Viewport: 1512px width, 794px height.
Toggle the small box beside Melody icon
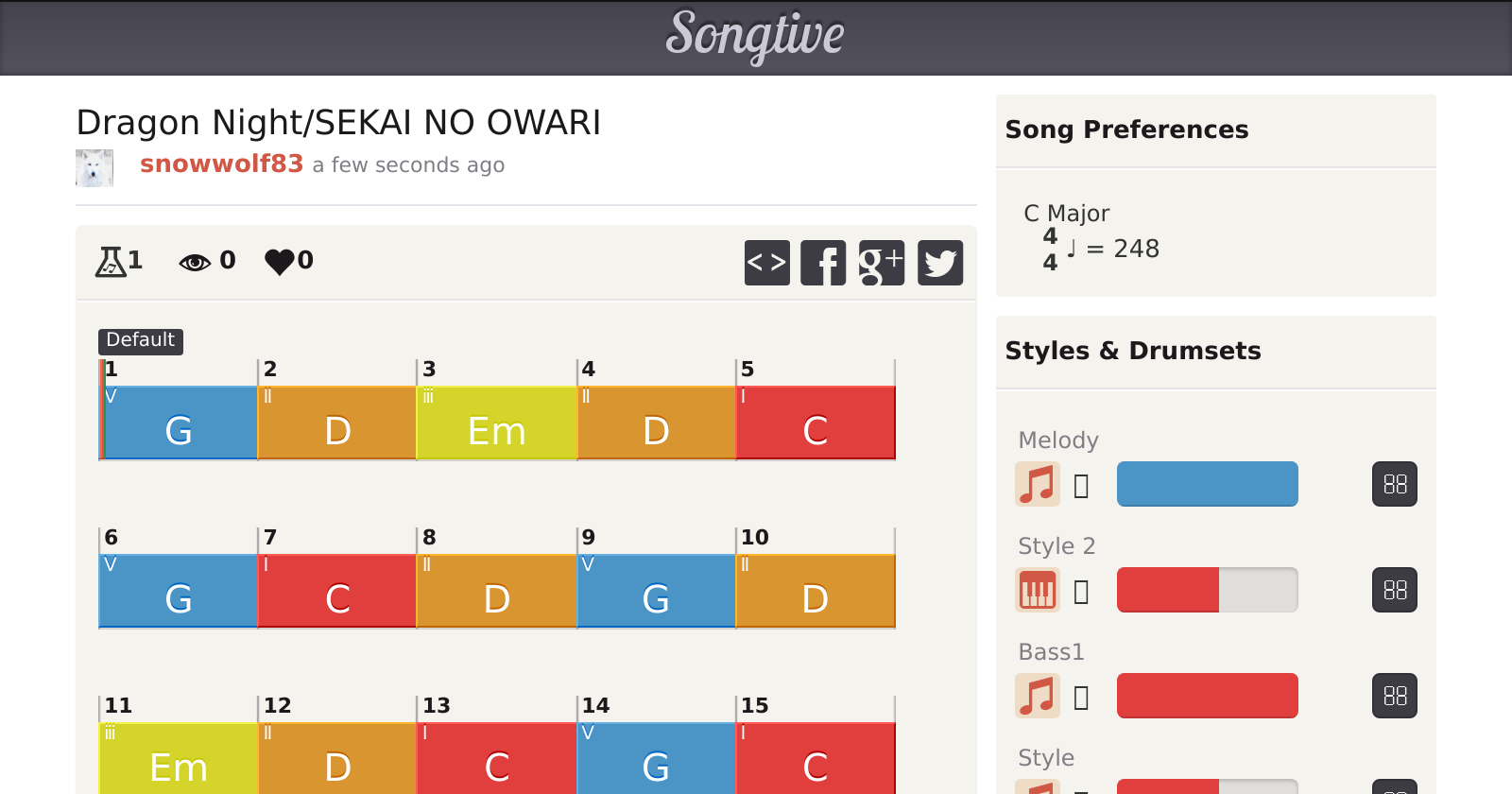[1082, 486]
